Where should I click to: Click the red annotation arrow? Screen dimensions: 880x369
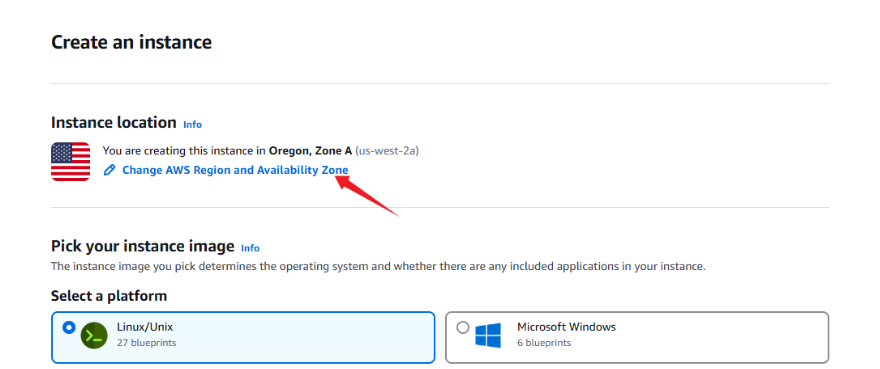(366, 195)
